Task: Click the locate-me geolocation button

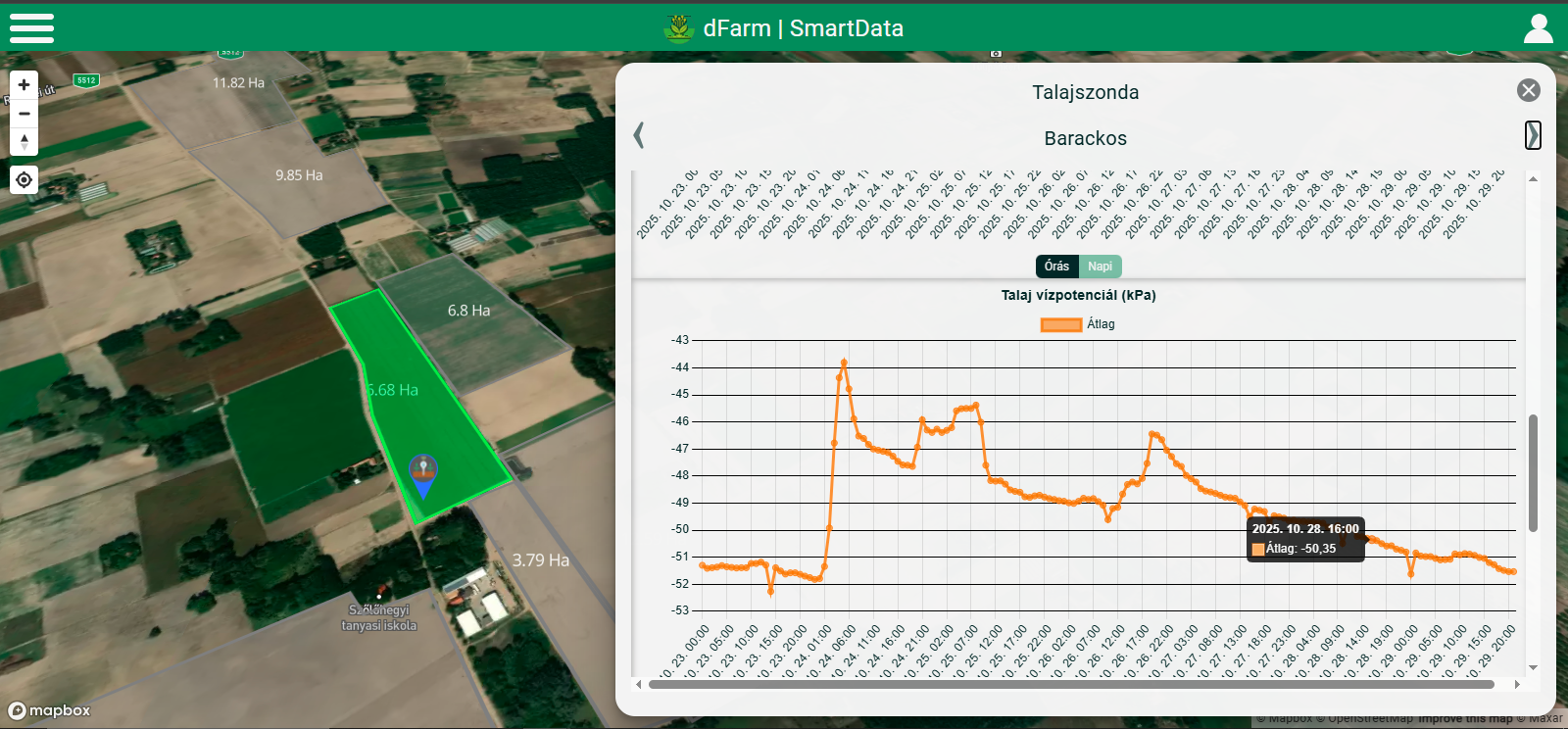Action: coord(24,180)
